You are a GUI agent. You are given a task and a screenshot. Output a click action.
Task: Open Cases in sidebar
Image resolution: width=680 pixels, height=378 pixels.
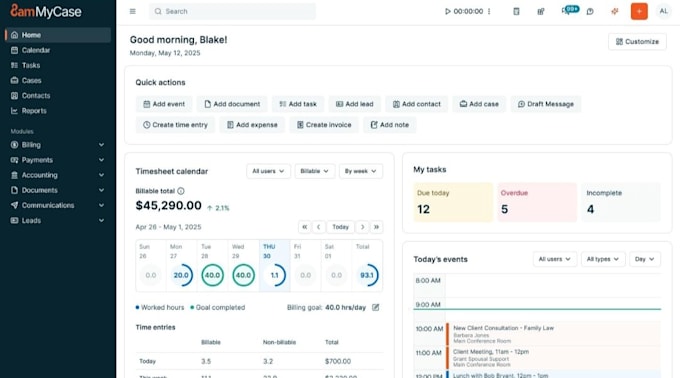(58, 81)
